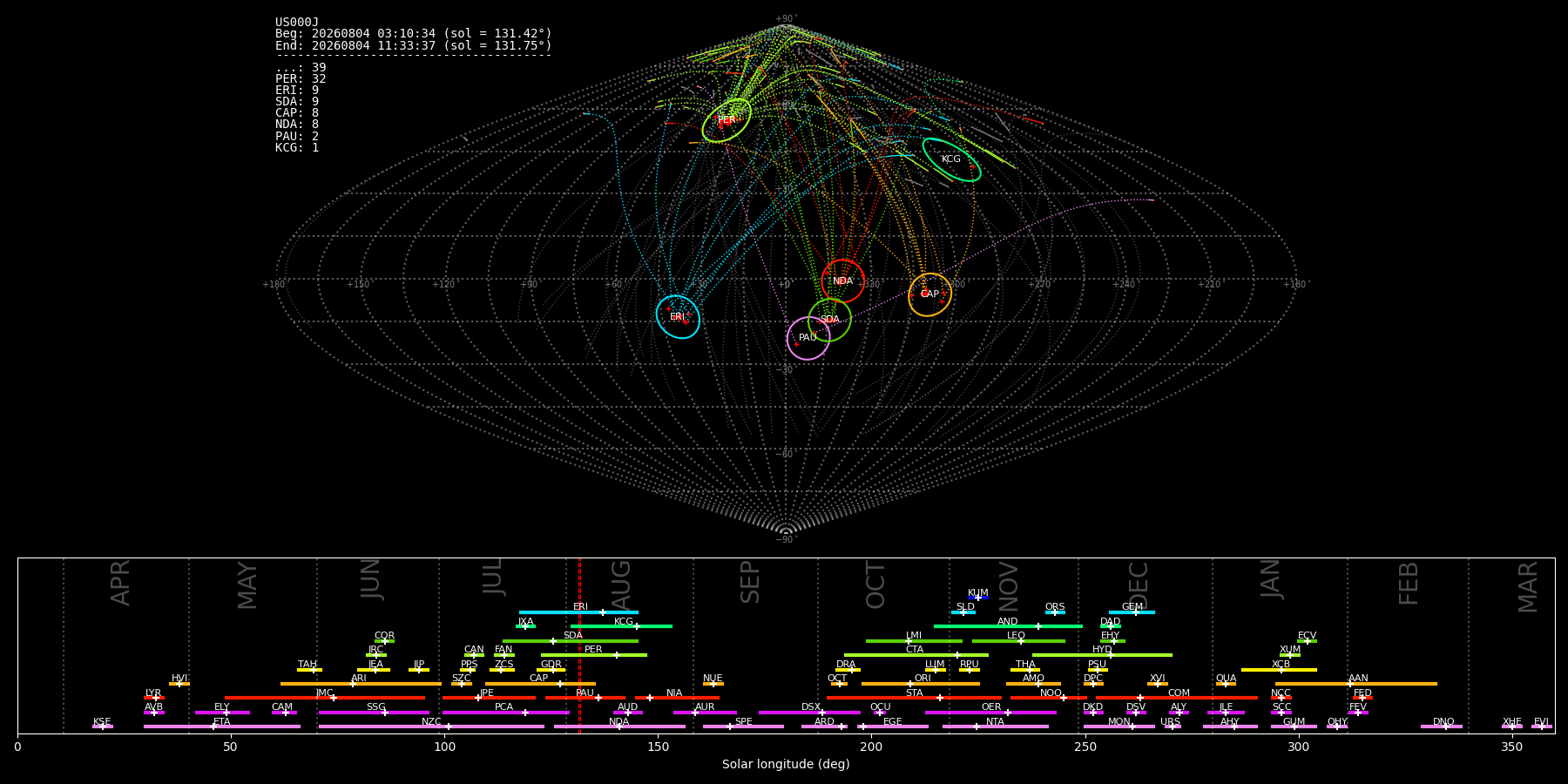Image resolution: width=1568 pixels, height=784 pixels.
Task: Click the ETA shower bar in timeline
Action: [x=222, y=727]
